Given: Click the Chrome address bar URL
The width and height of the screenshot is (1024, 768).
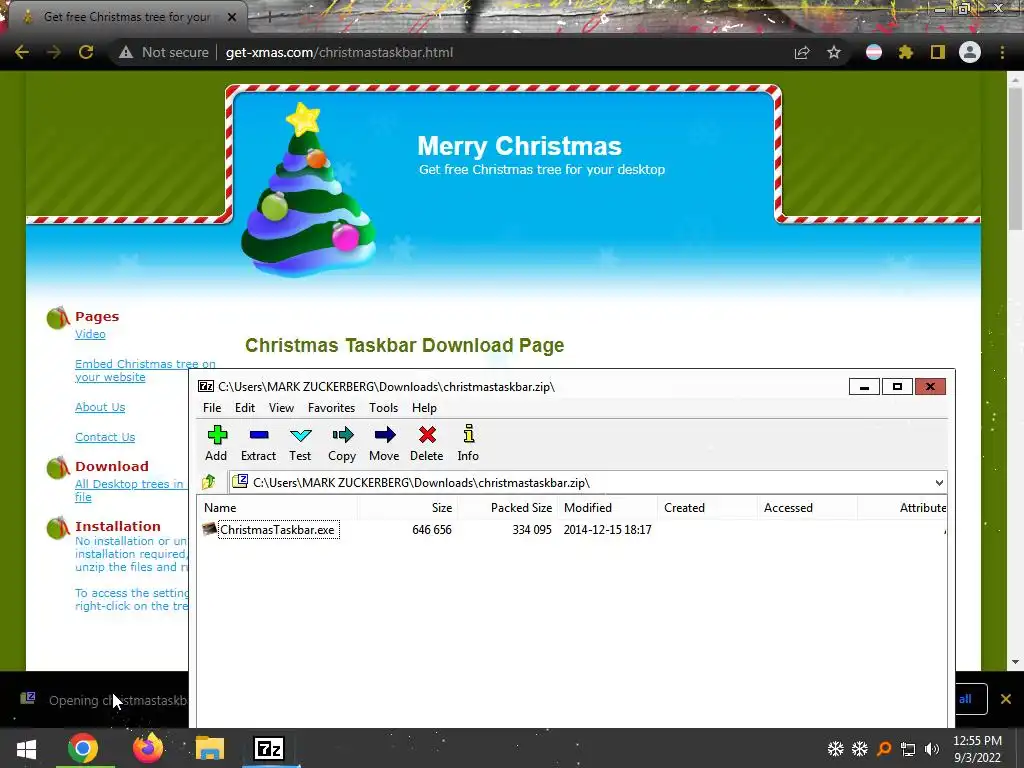Looking at the screenshot, I should [x=339, y=52].
